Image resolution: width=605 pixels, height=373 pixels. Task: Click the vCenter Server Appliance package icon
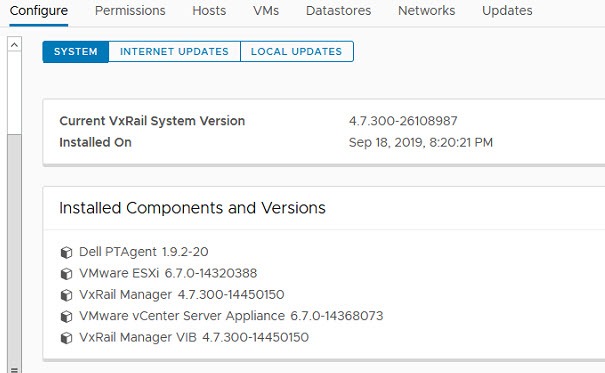pos(66,317)
